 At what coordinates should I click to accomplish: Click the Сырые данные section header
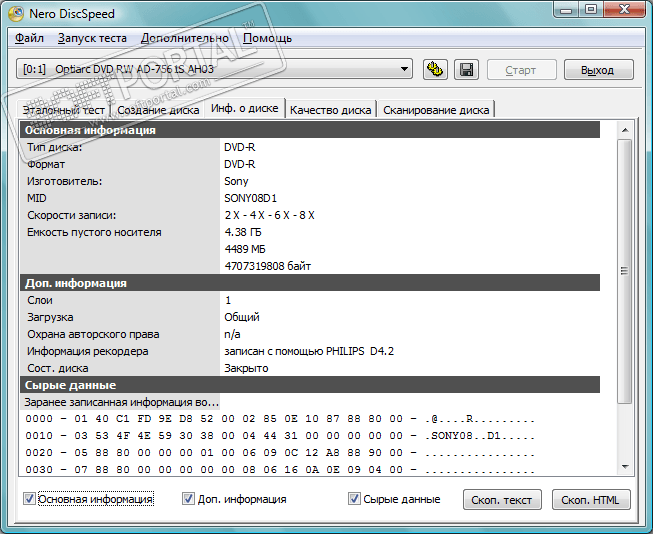(x=310, y=385)
